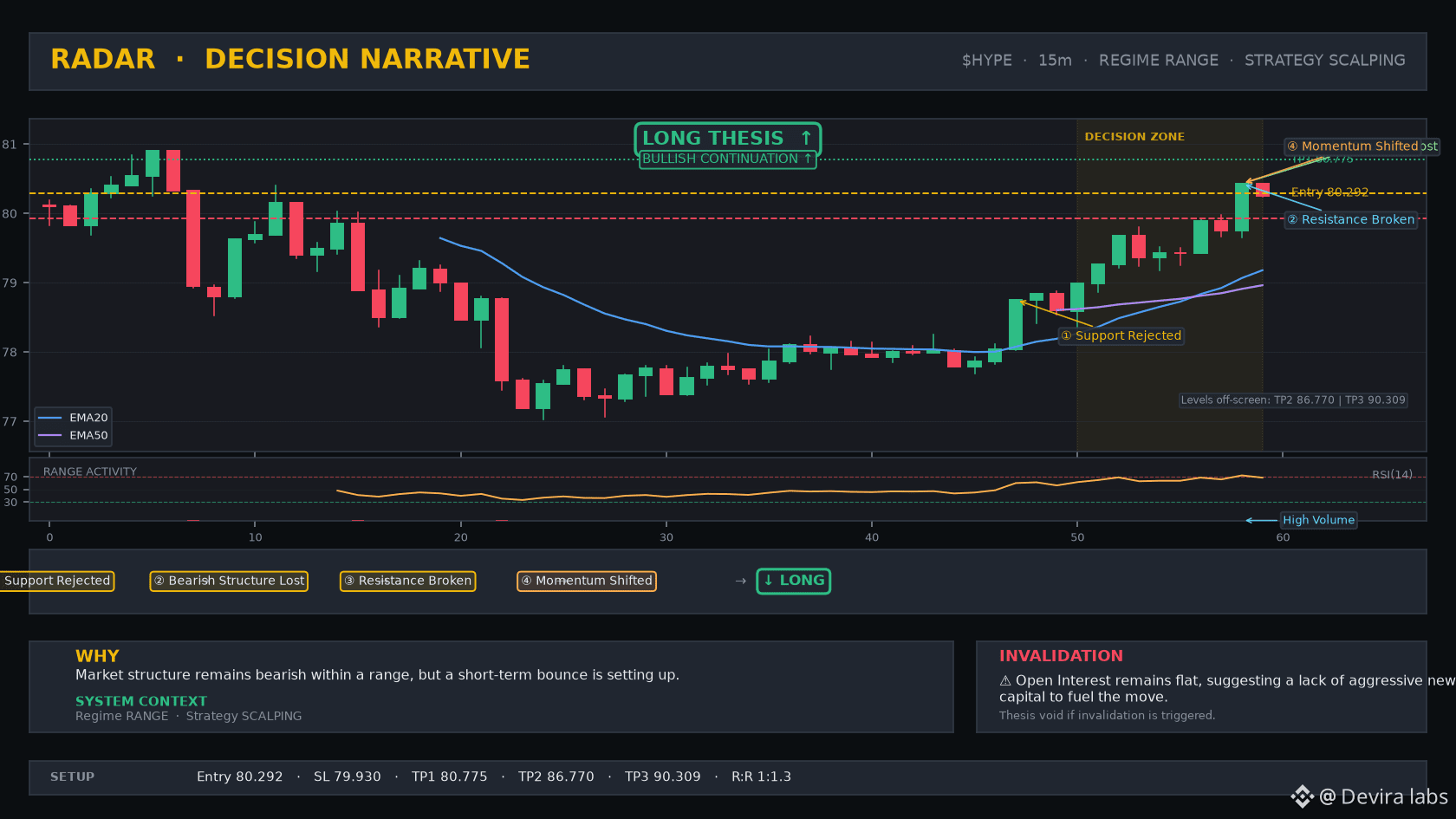Click the ② Resistance Broken chart annotation

[1351, 220]
